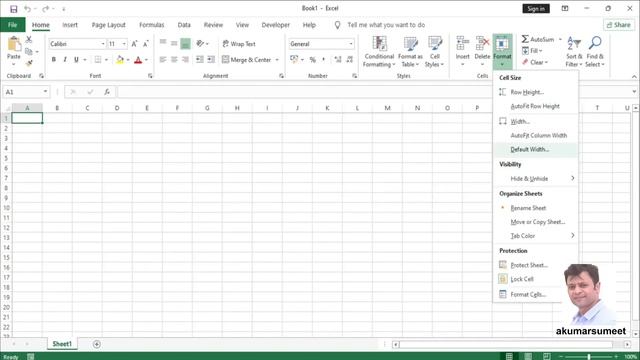
Task: Click the Sign in button
Action: (x=536, y=9)
